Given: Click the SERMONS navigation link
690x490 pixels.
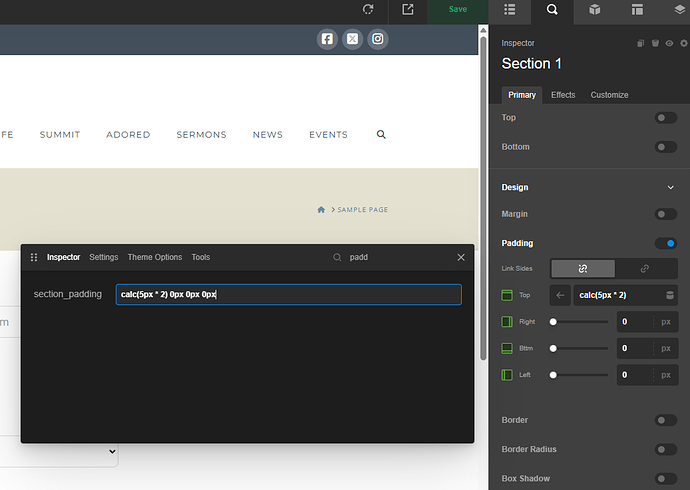Looking at the screenshot, I should click(x=201, y=135).
